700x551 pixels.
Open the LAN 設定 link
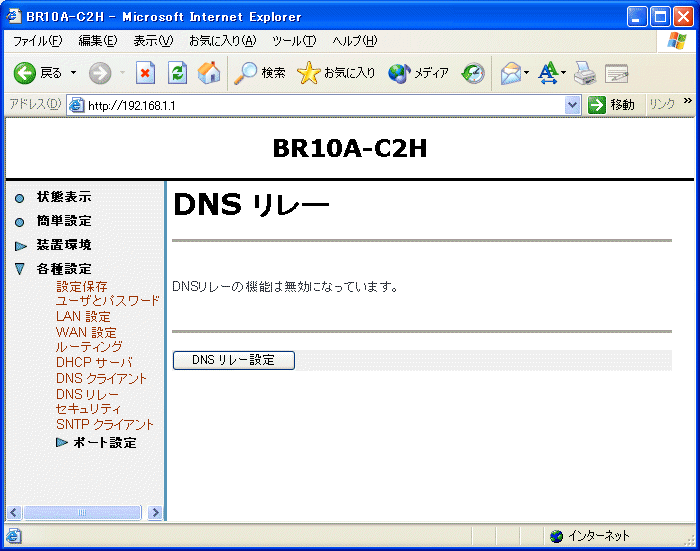tap(83, 317)
